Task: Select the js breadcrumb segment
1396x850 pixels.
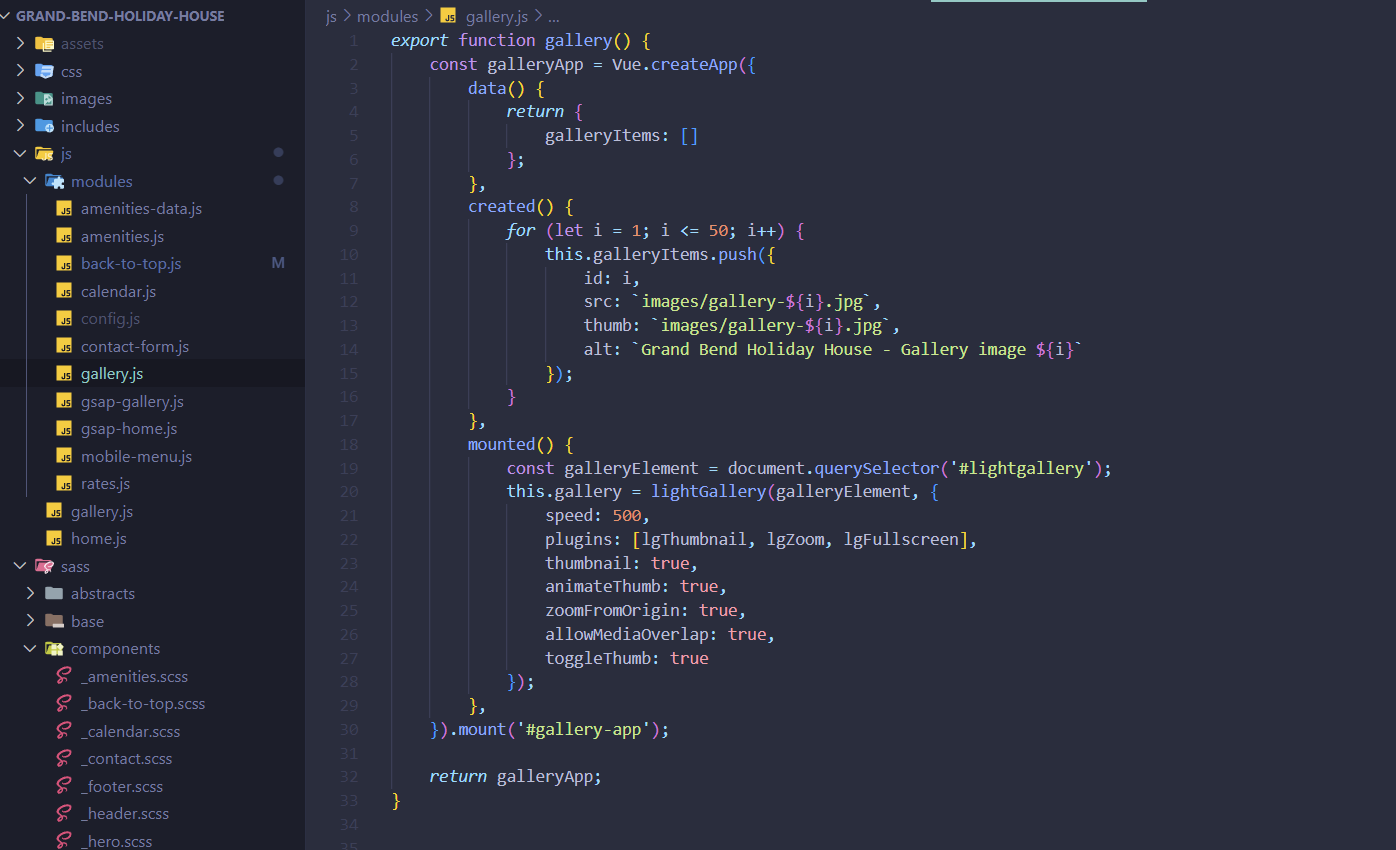Action: pyautogui.click(x=331, y=17)
